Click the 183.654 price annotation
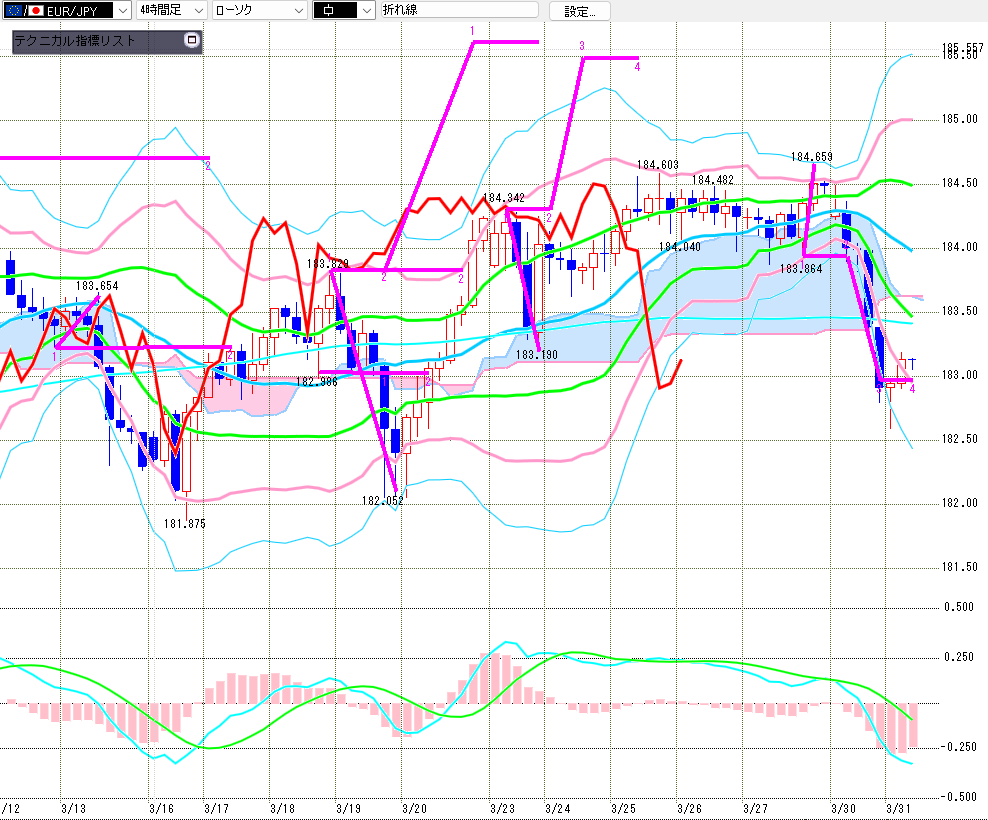 [98, 286]
